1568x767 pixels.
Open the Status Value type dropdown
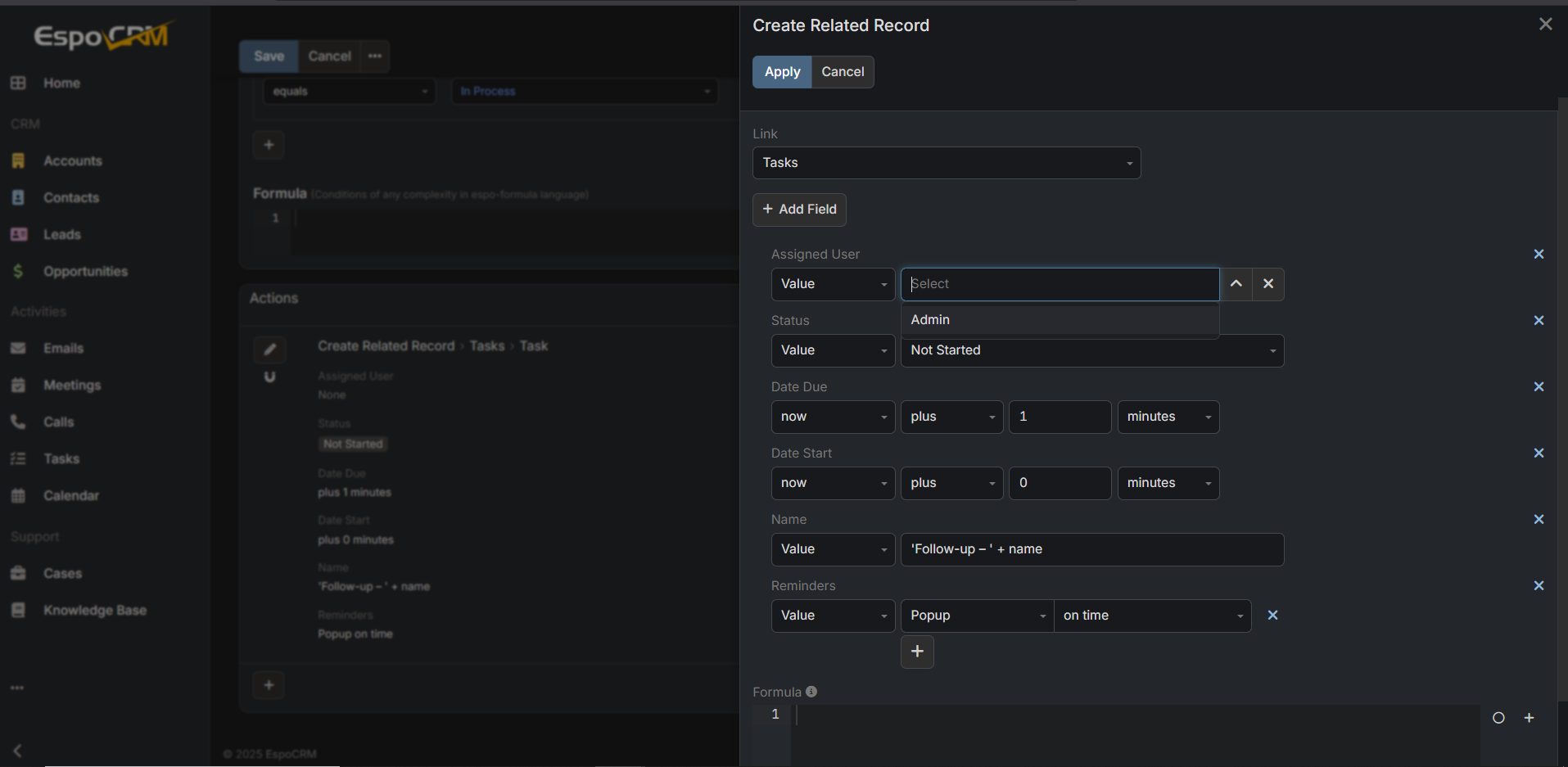click(833, 350)
